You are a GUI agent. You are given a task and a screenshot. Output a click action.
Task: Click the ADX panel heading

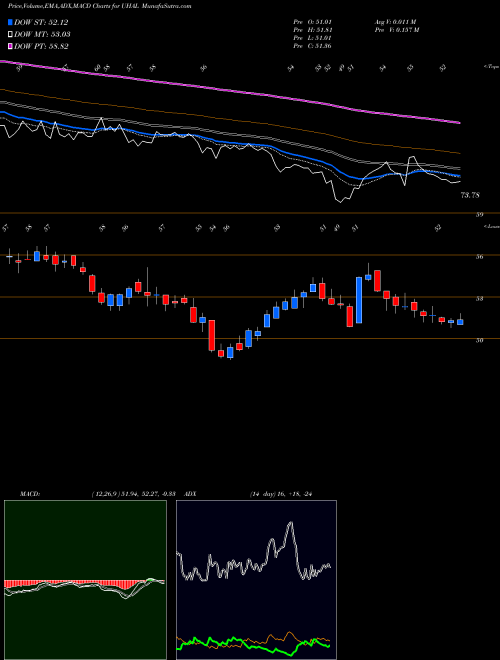tap(190, 494)
